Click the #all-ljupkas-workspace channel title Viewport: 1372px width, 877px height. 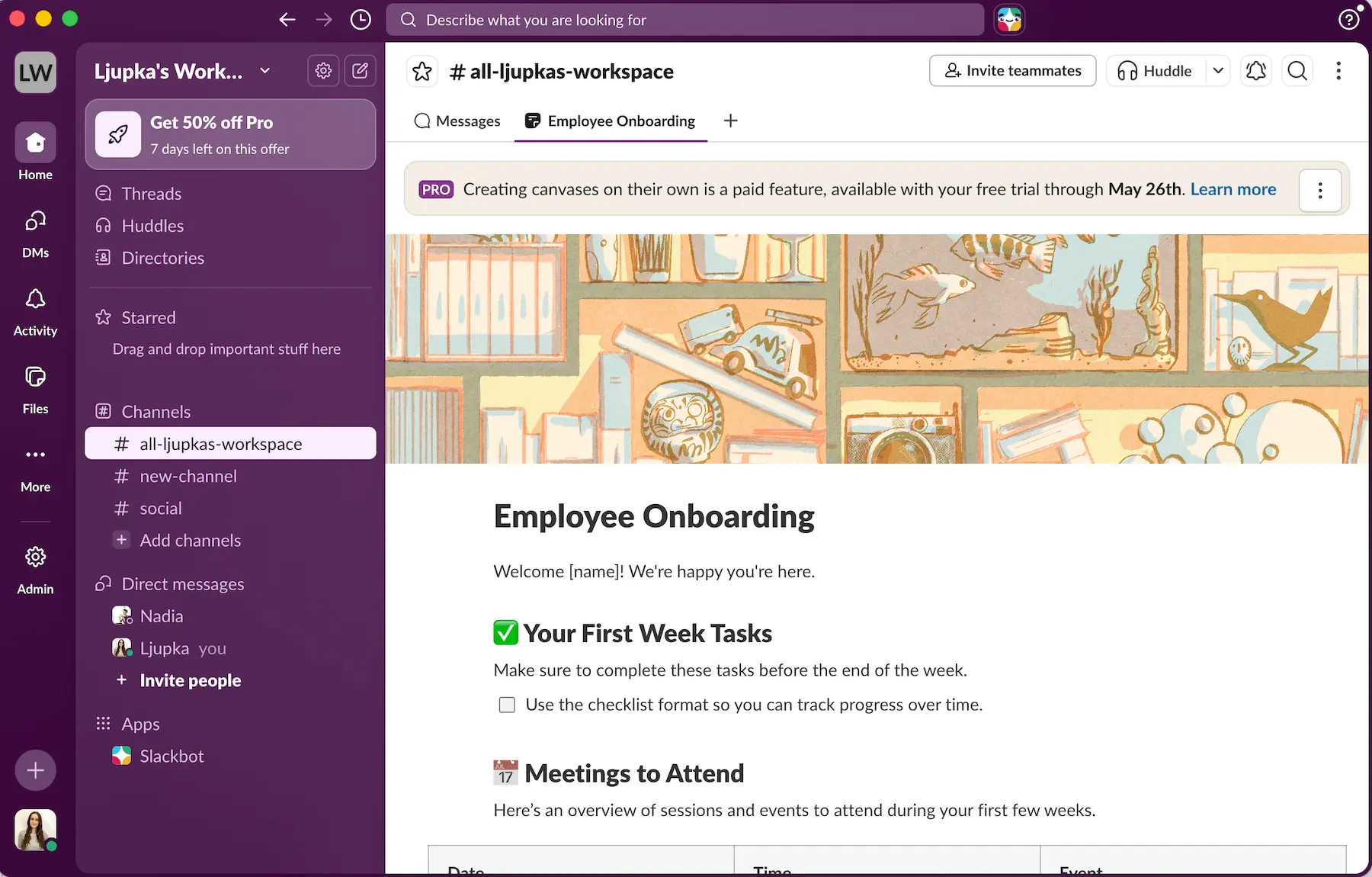click(562, 72)
